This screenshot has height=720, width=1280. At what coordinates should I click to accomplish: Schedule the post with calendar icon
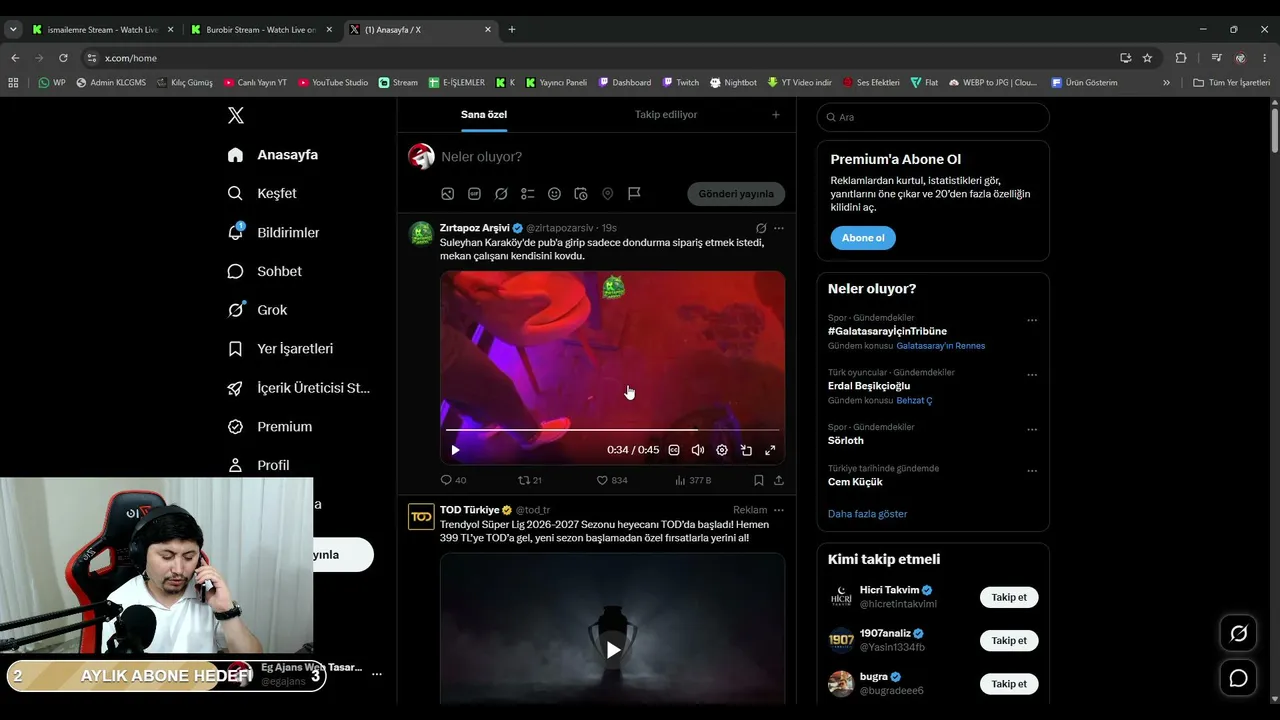coord(581,194)
